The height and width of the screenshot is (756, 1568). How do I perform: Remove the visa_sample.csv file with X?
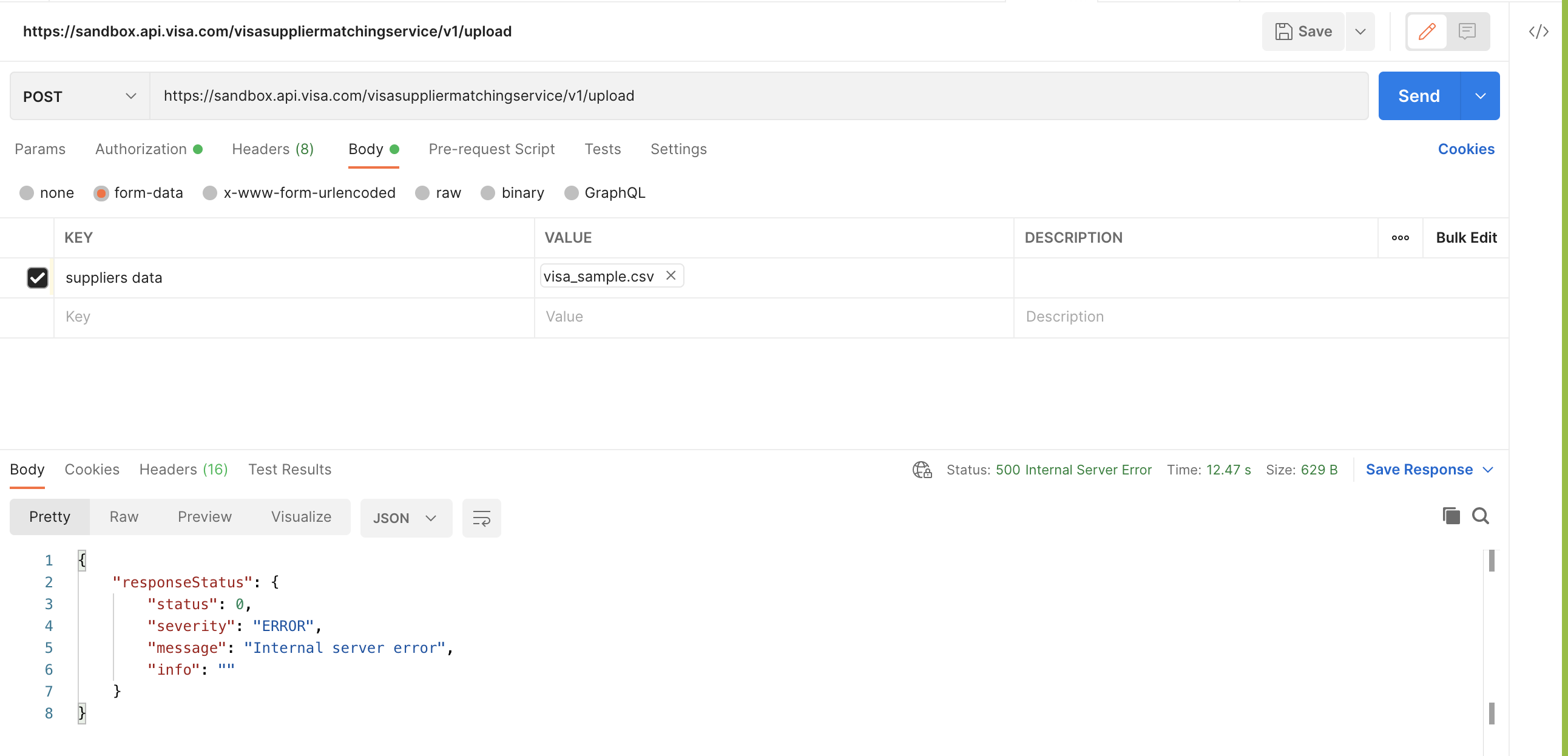coord(671,275)
